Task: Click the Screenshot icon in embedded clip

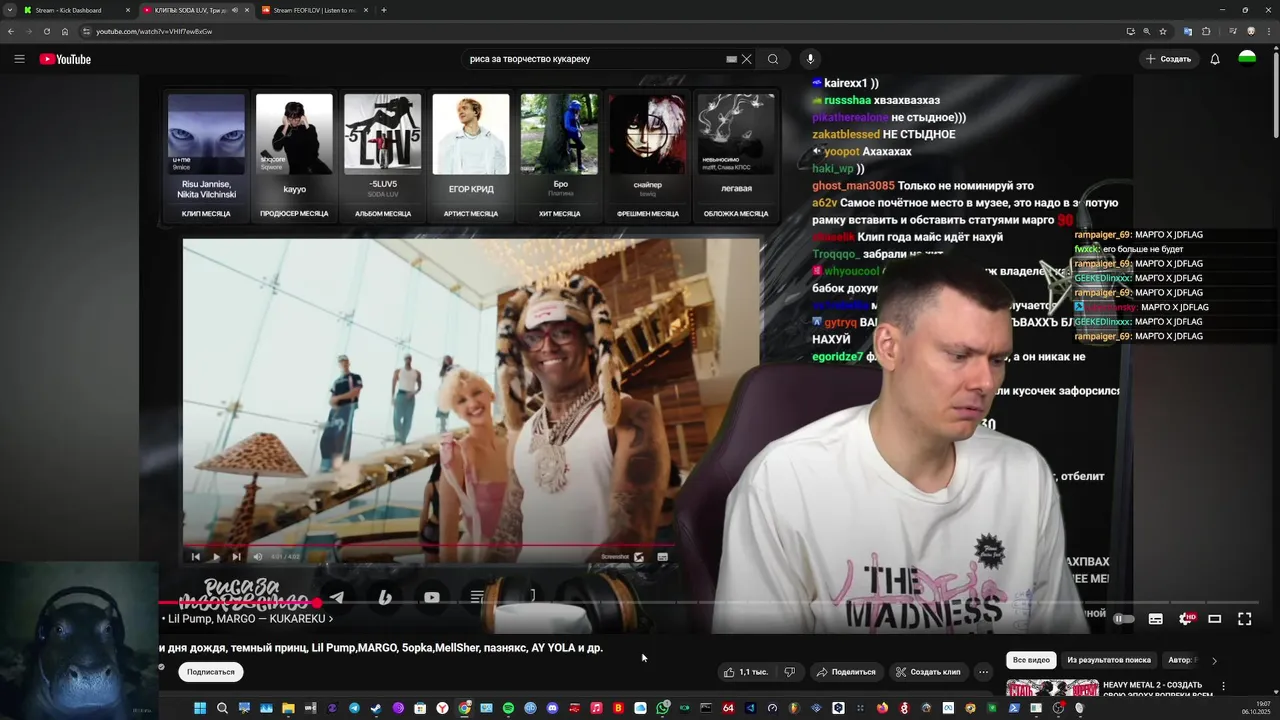Action: click(638, 557)
